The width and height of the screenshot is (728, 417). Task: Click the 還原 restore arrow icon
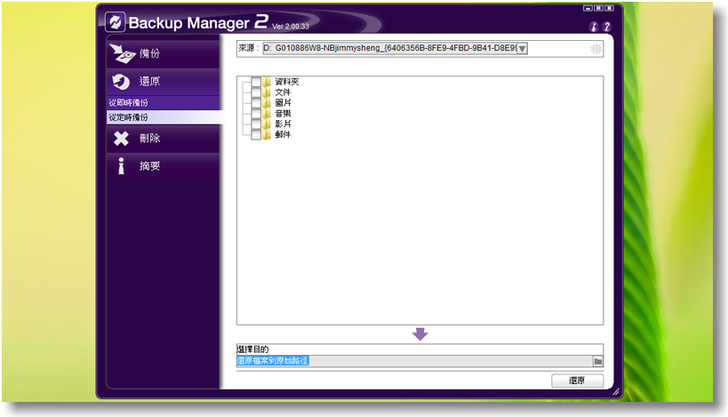(121, 81)
